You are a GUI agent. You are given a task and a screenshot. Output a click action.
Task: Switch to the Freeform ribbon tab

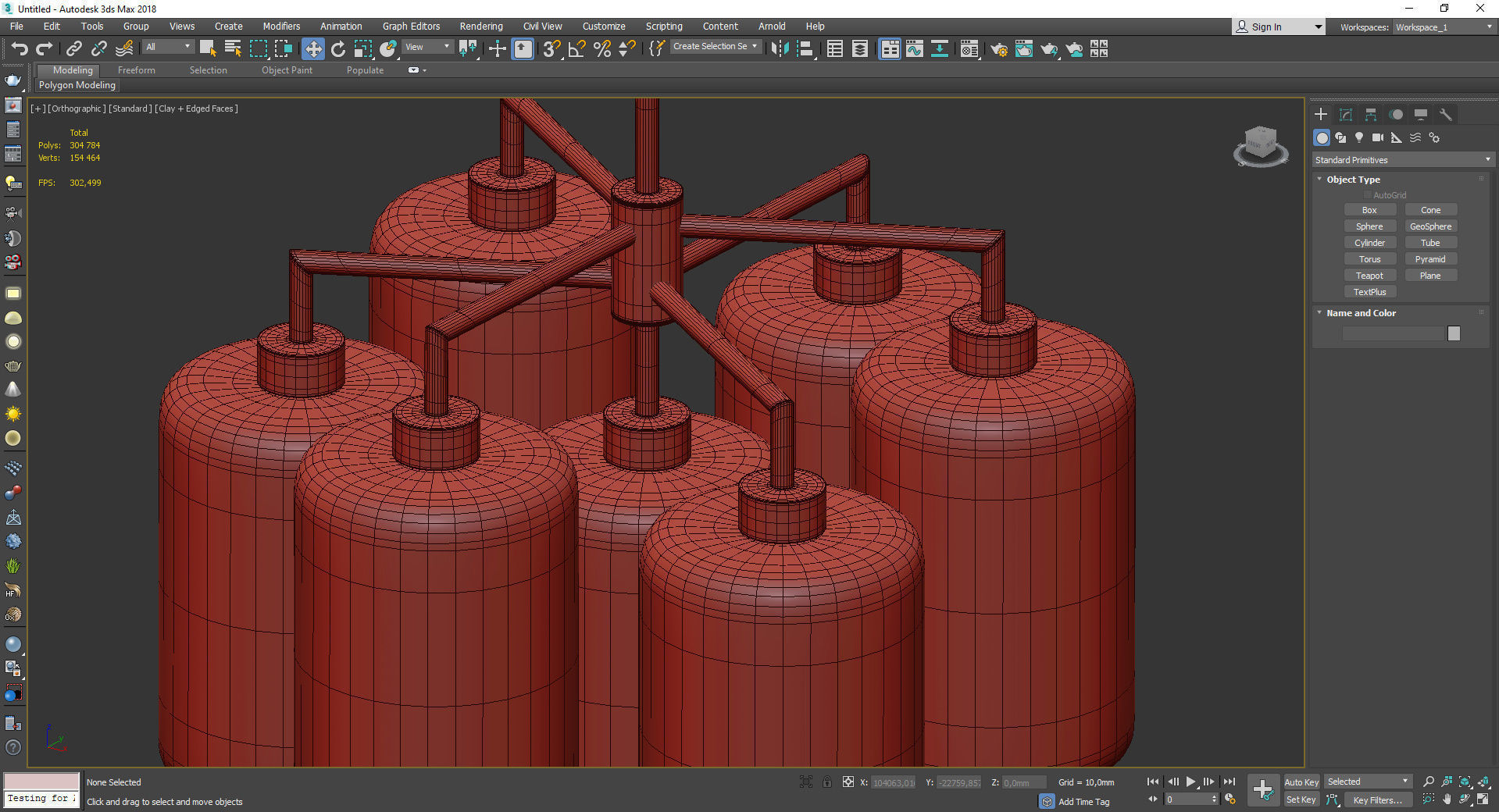click(x=137, y=70)
